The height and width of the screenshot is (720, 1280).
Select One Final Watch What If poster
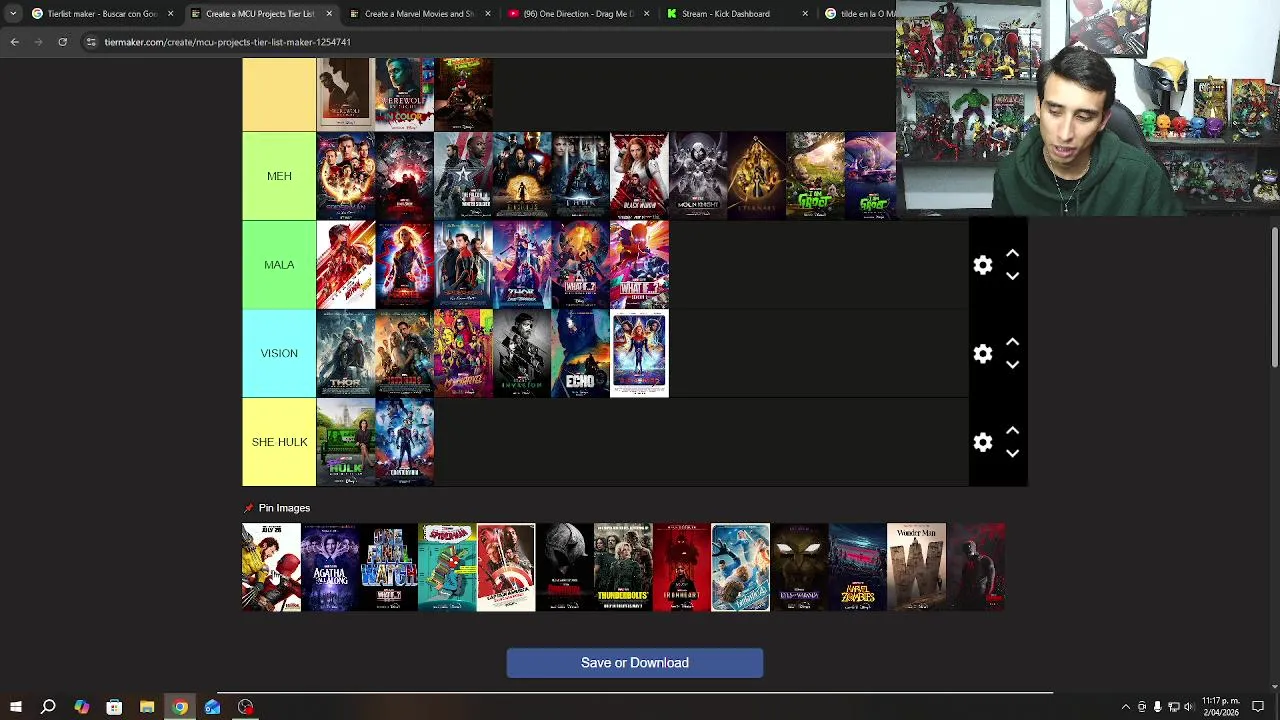click(388, 567)
